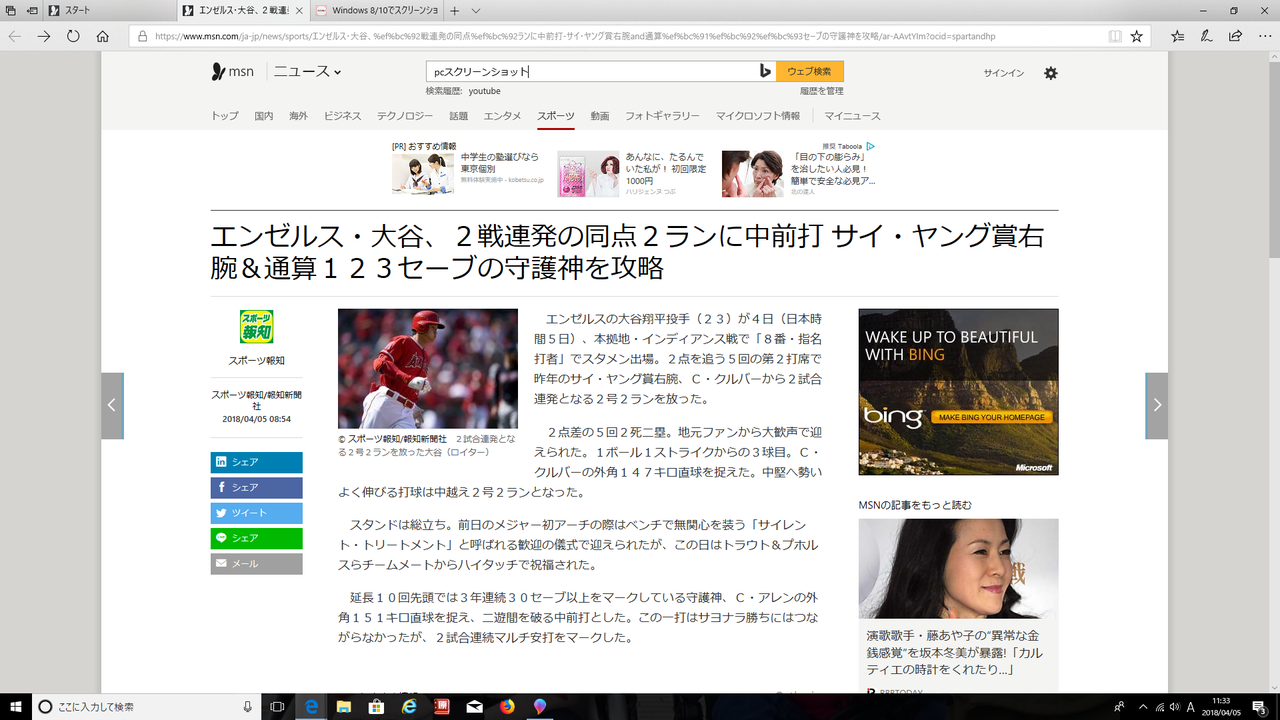Viewport: 1280px width, 720px height.
Task: Click the ウェブ検索 button
Action: pos(809,71)
